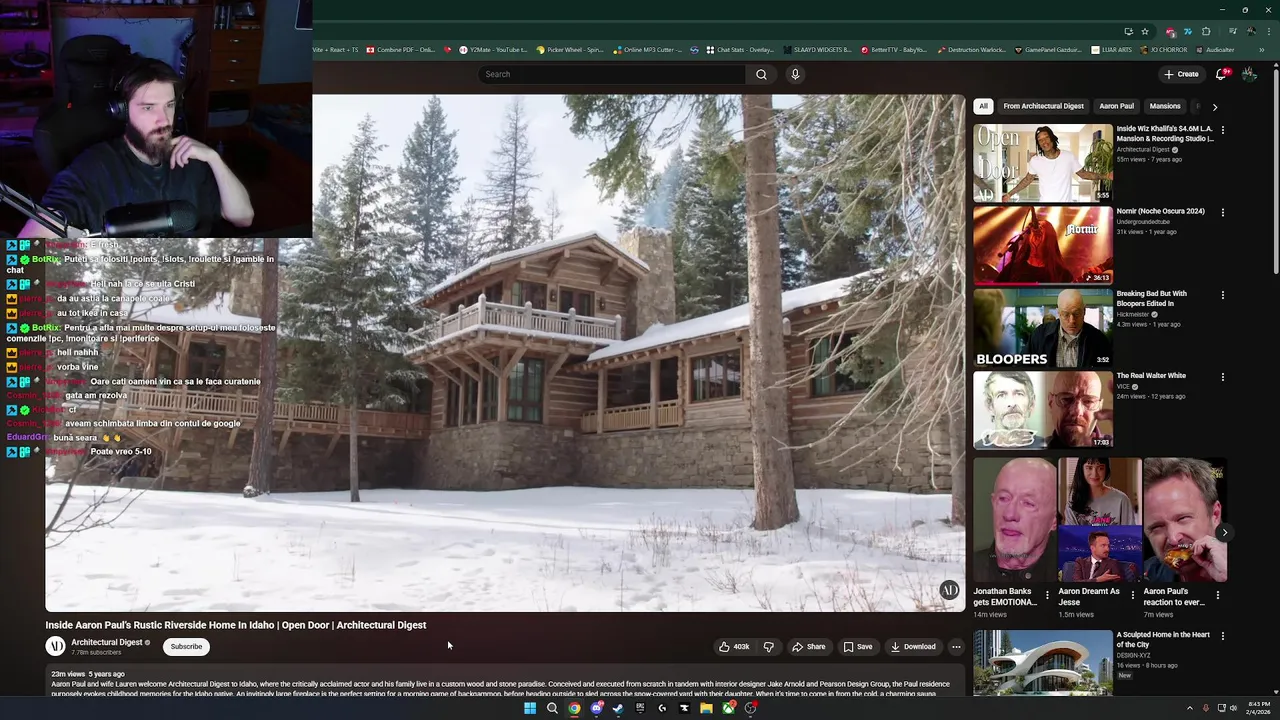Click the Architectural Digest channel avatar
Screen dimensions: 1280x720
tap(56, 647)
